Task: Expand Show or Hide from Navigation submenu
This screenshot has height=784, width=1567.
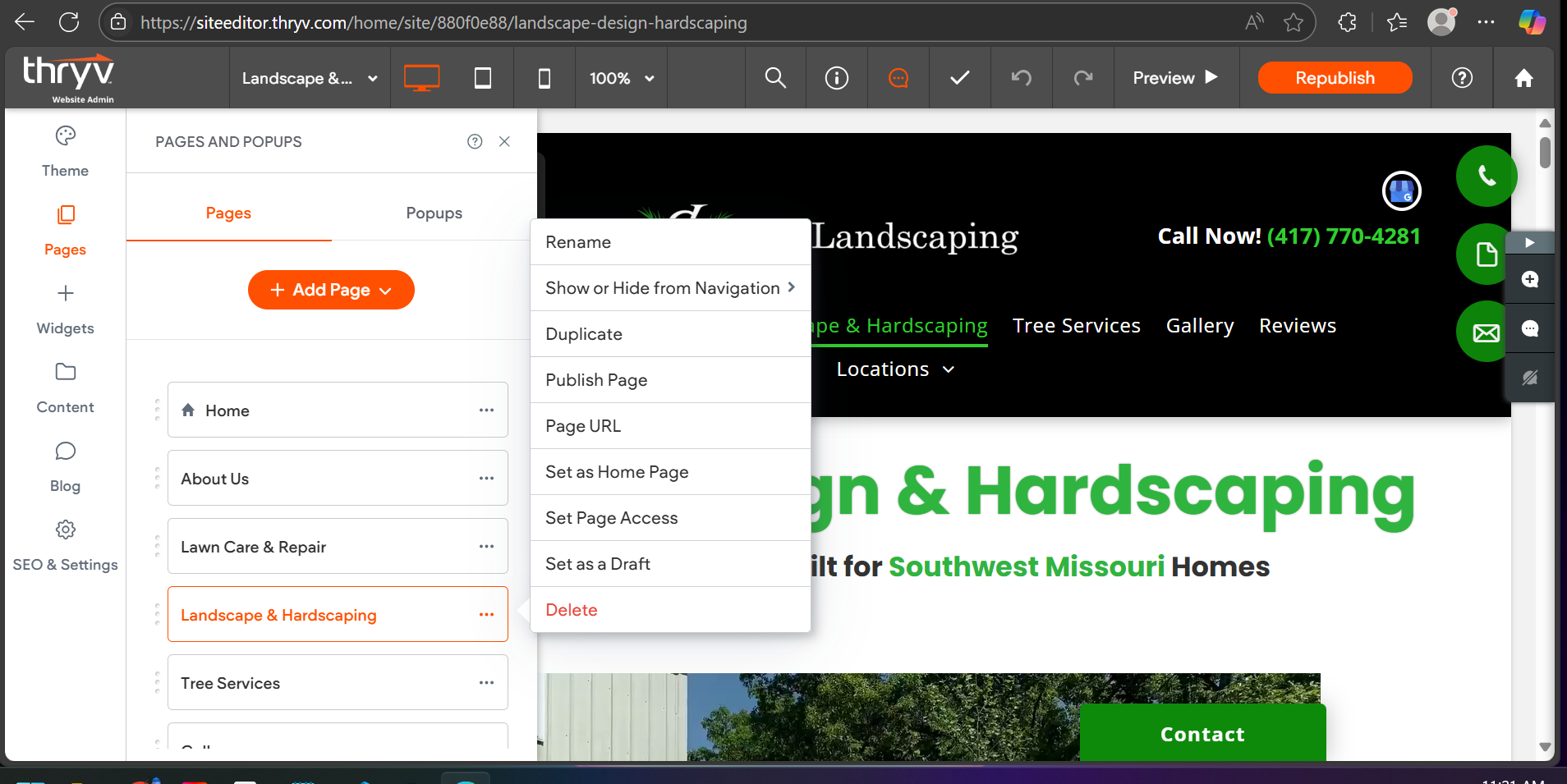Action: pos(669,288)
